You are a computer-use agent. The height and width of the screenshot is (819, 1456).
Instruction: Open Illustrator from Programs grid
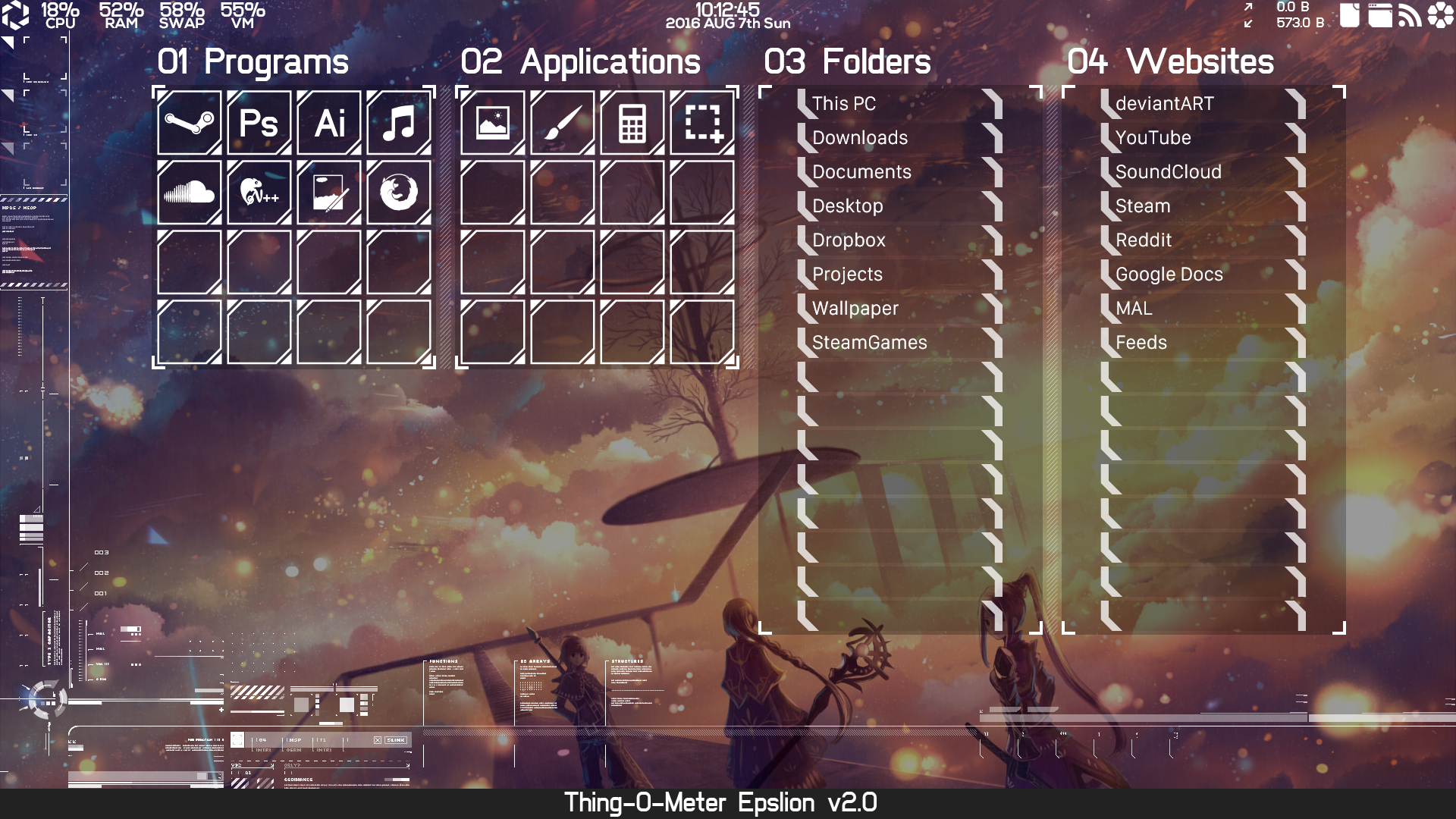pyautogui.click(x=330, y=123)
